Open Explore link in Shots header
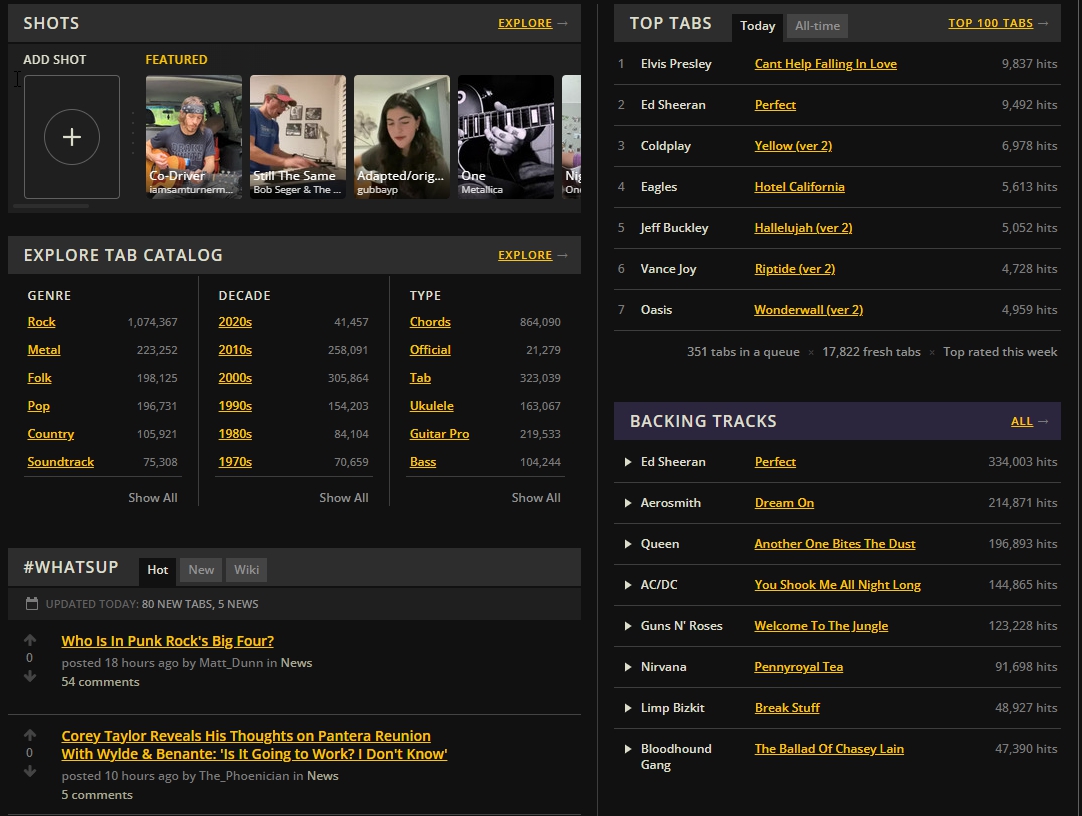The image size is (1082, 816). coord(525,23)
